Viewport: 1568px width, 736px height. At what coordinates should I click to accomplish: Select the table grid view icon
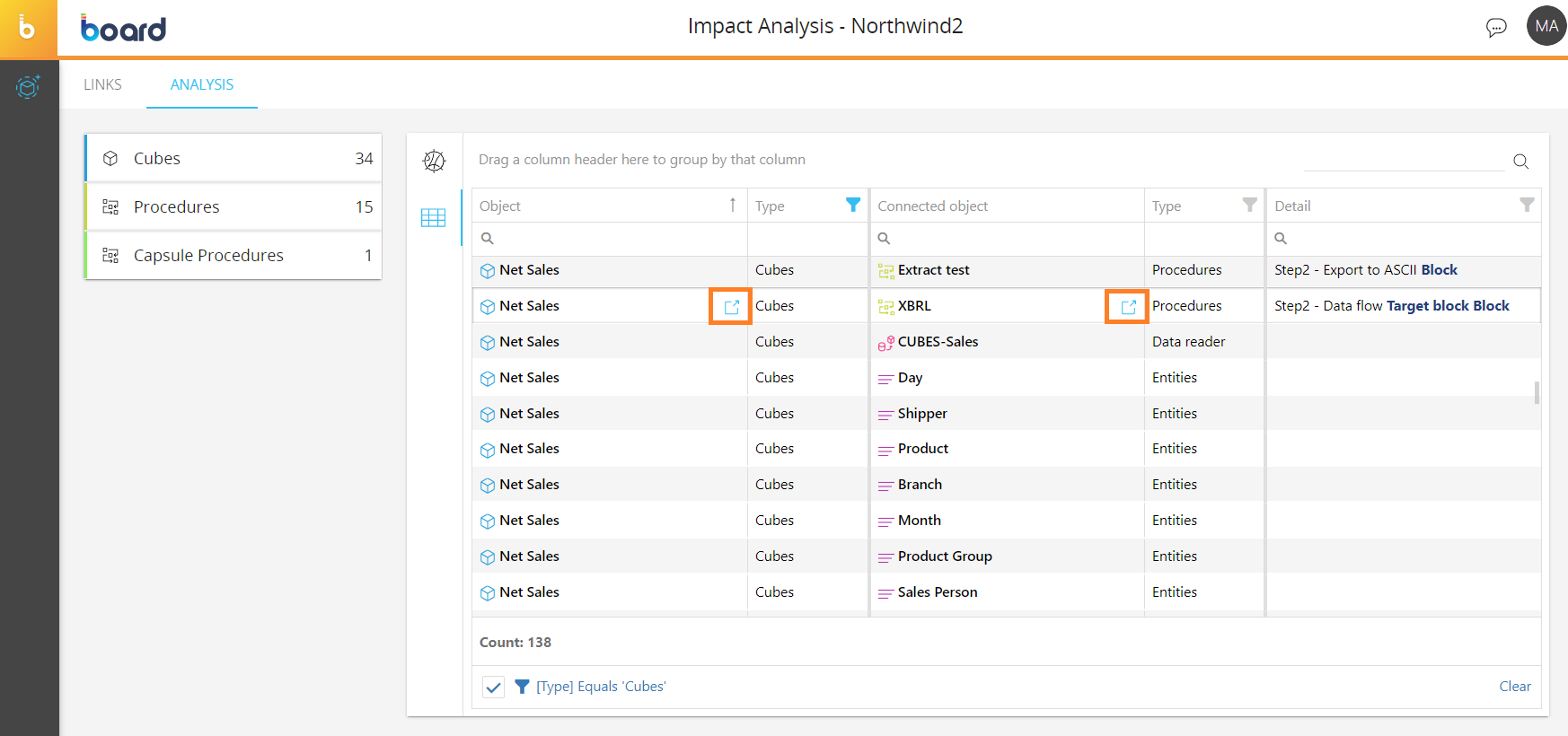434,217
